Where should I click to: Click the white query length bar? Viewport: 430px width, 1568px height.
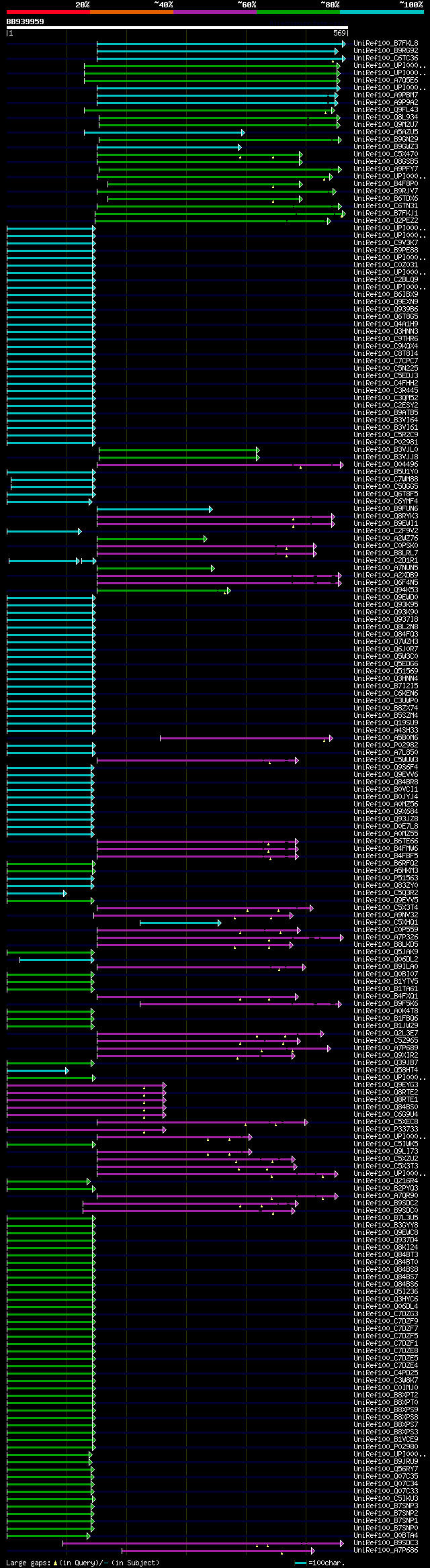pyautogui.click(x=177, y=28)
